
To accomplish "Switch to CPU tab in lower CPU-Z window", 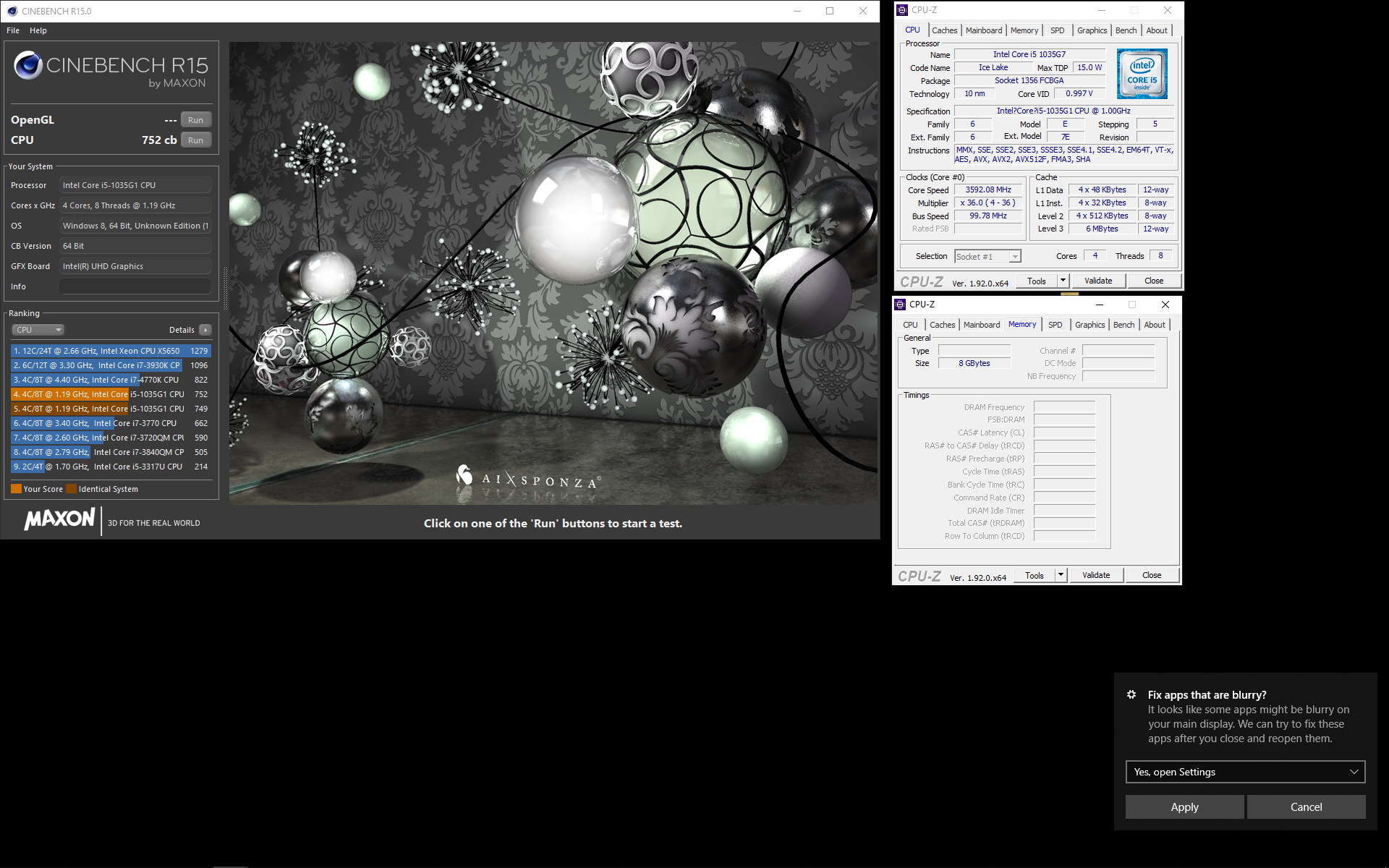I will [910, 325].
